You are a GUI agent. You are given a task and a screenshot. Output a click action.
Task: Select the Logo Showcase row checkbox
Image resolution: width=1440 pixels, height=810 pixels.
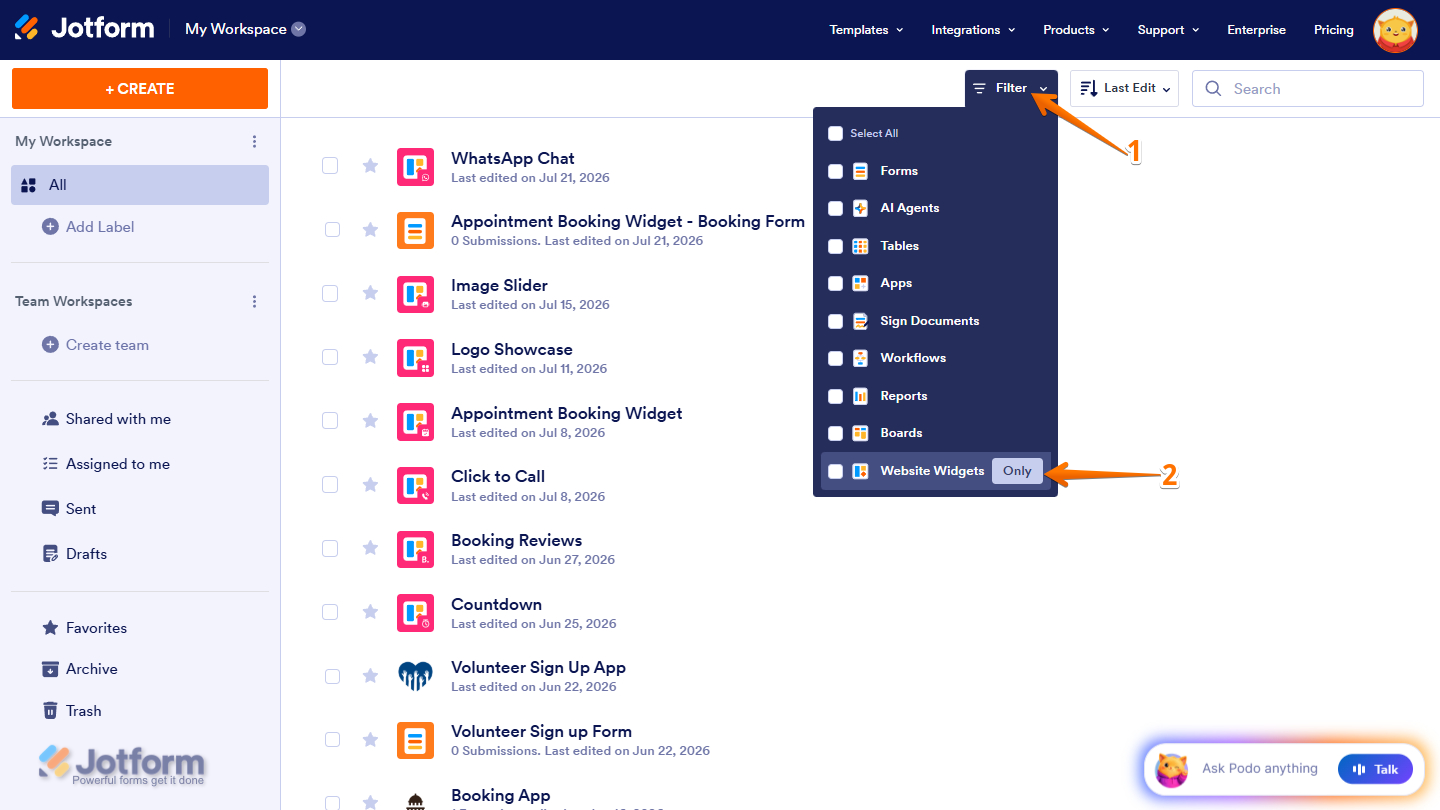[x=330, y=357]
